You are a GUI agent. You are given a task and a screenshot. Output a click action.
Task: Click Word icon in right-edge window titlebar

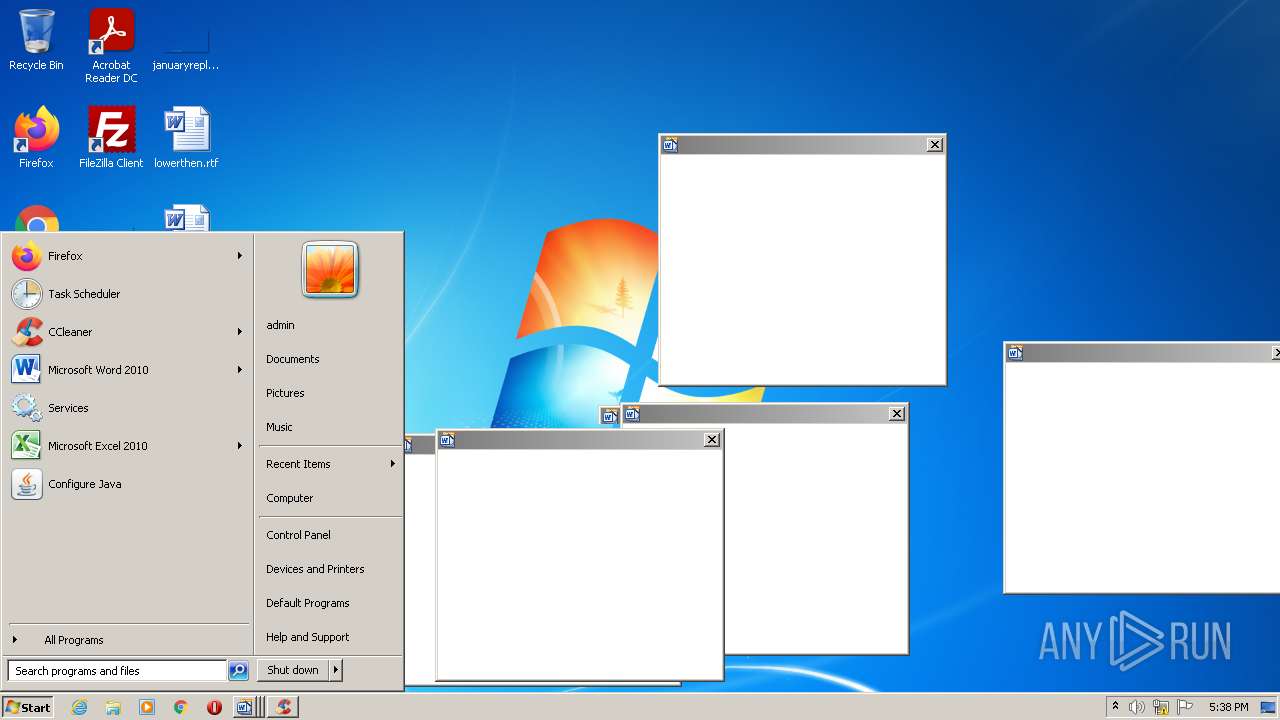click(x=1015, y=353)
